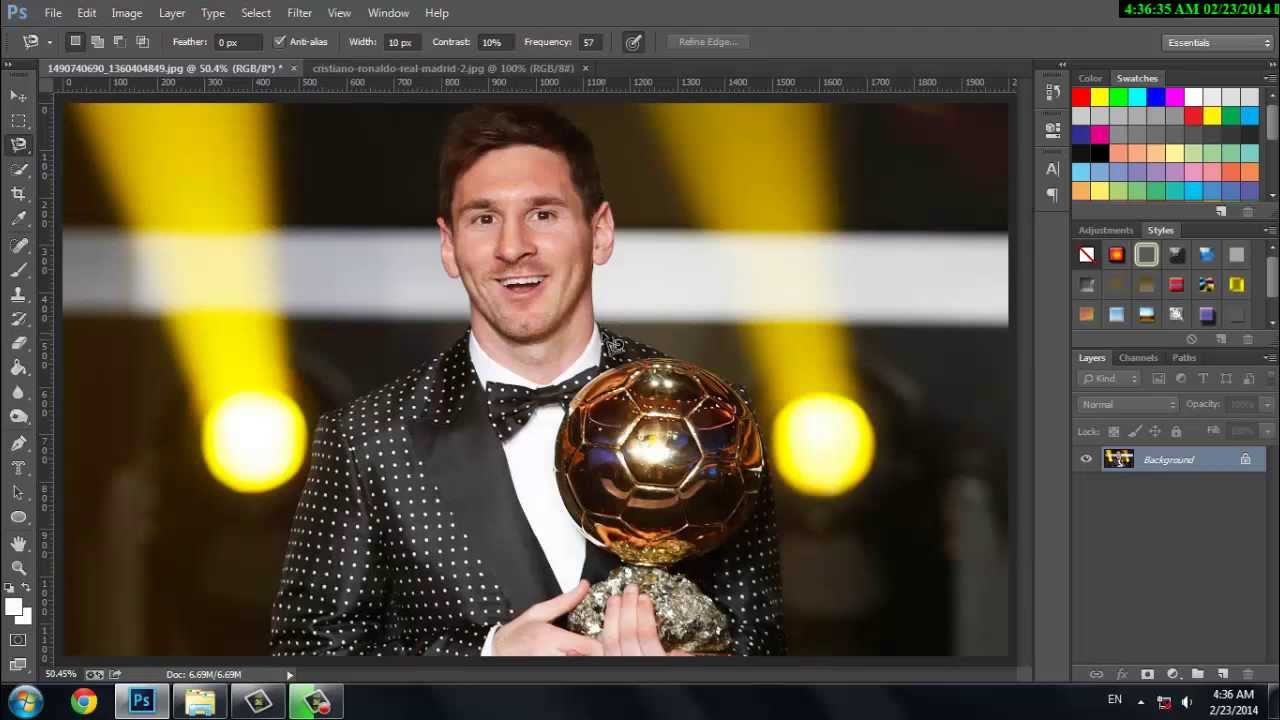Open the Paragraph panel icon
This screenshot has width=1280, height=720.
click(1052, 195)
